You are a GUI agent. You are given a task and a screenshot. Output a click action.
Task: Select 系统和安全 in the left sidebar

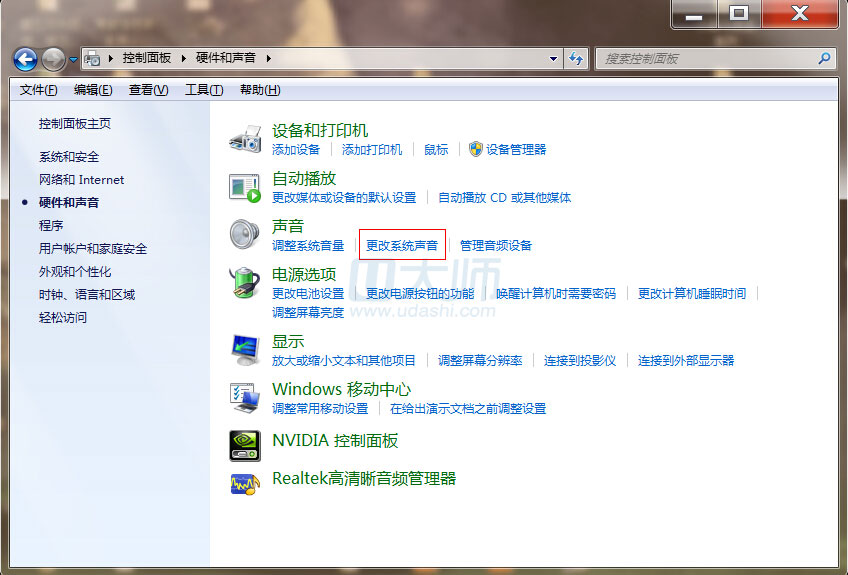pyautogui.click(x=69, y=157)
